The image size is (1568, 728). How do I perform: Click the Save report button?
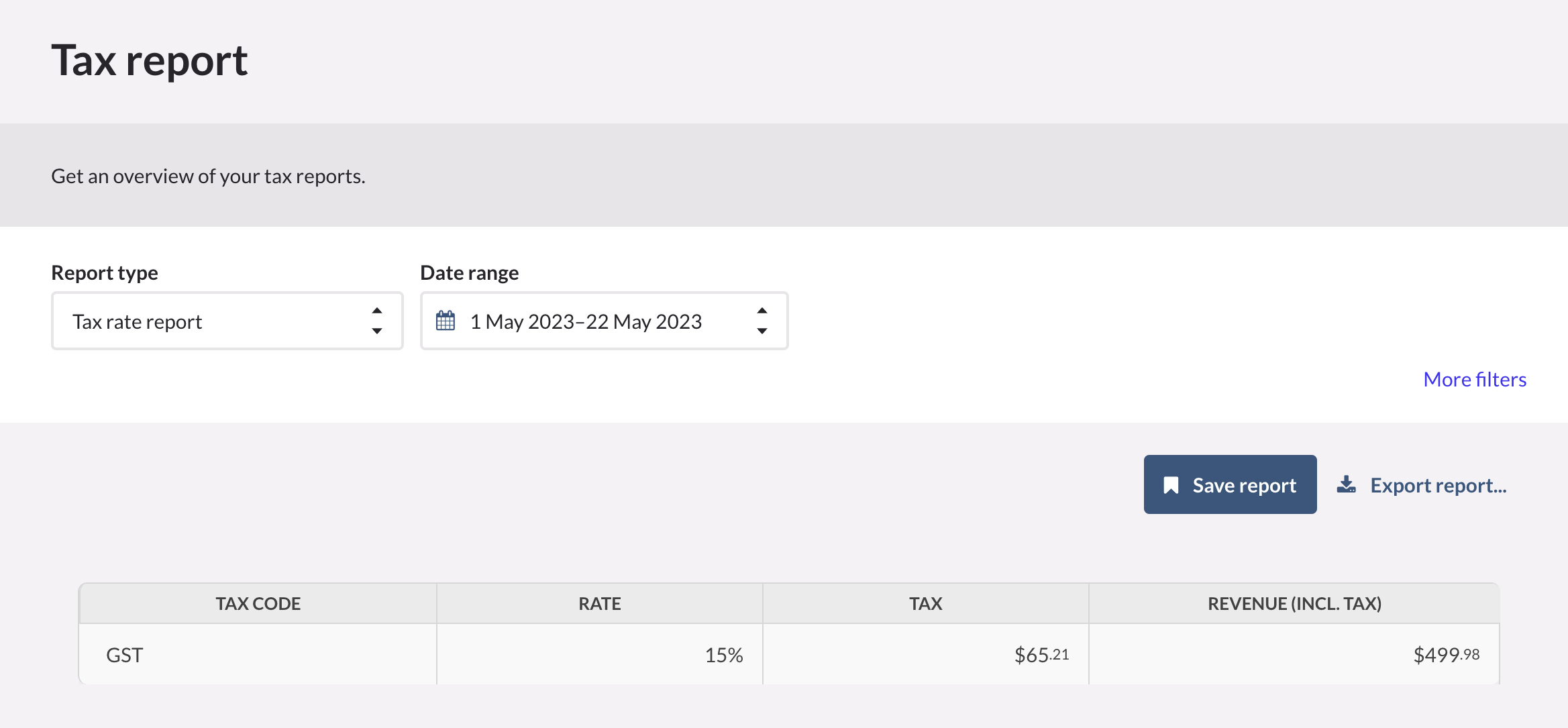(1230, 484)
